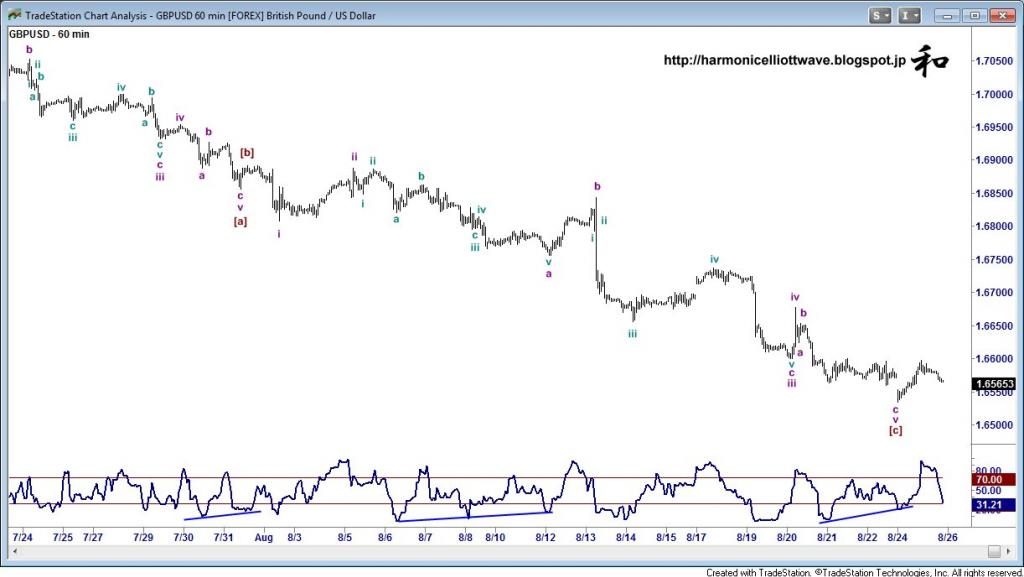
Task: Click the 8/20 date label
Action: tap(786, 537)
